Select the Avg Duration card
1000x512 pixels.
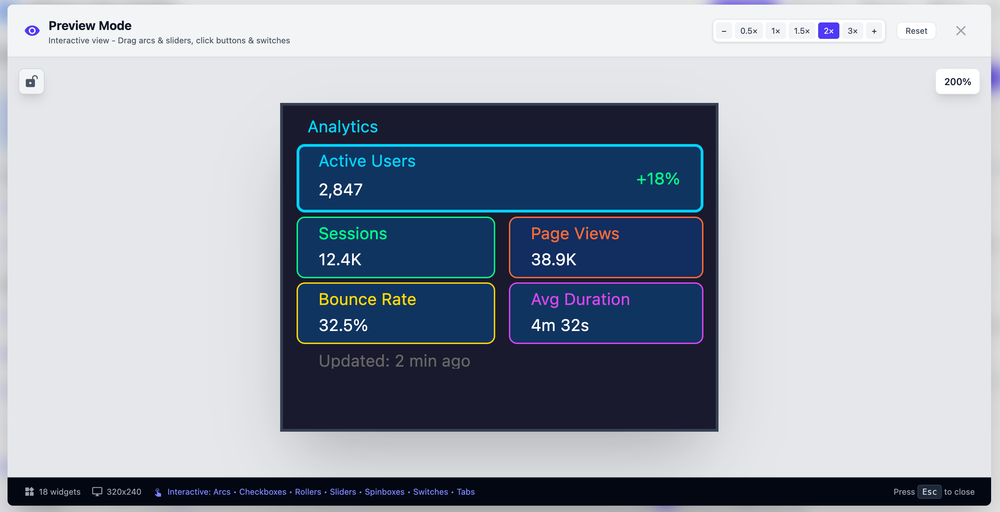[605, 313]
